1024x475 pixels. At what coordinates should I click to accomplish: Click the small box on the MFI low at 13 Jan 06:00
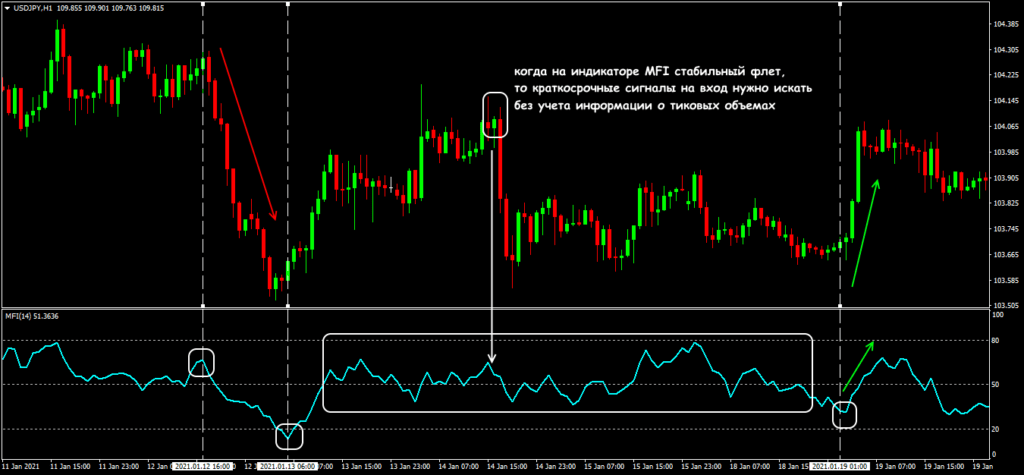(x=288, y=435)
